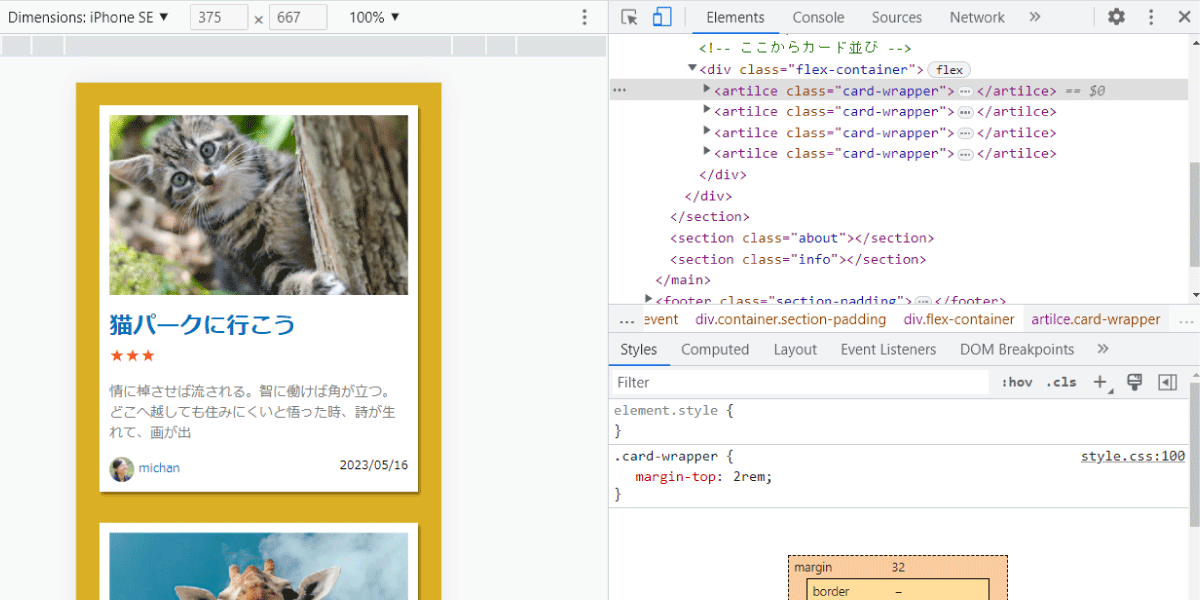Click the viewport width field showing 375

click(219, 17)
